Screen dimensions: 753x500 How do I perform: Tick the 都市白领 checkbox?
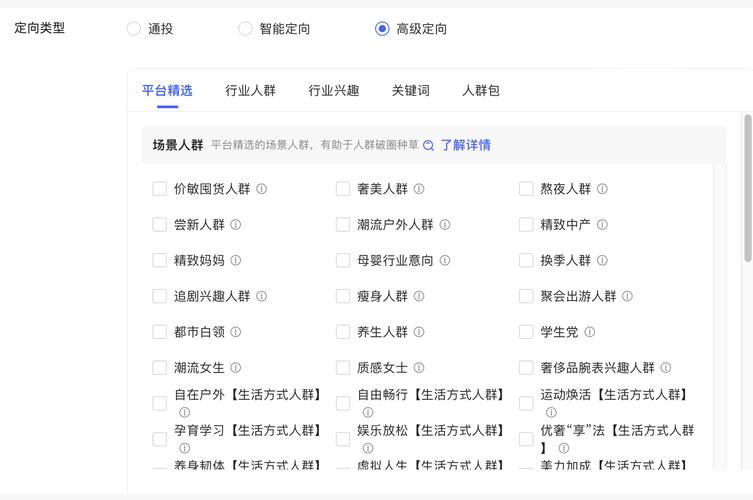(160, 332)
